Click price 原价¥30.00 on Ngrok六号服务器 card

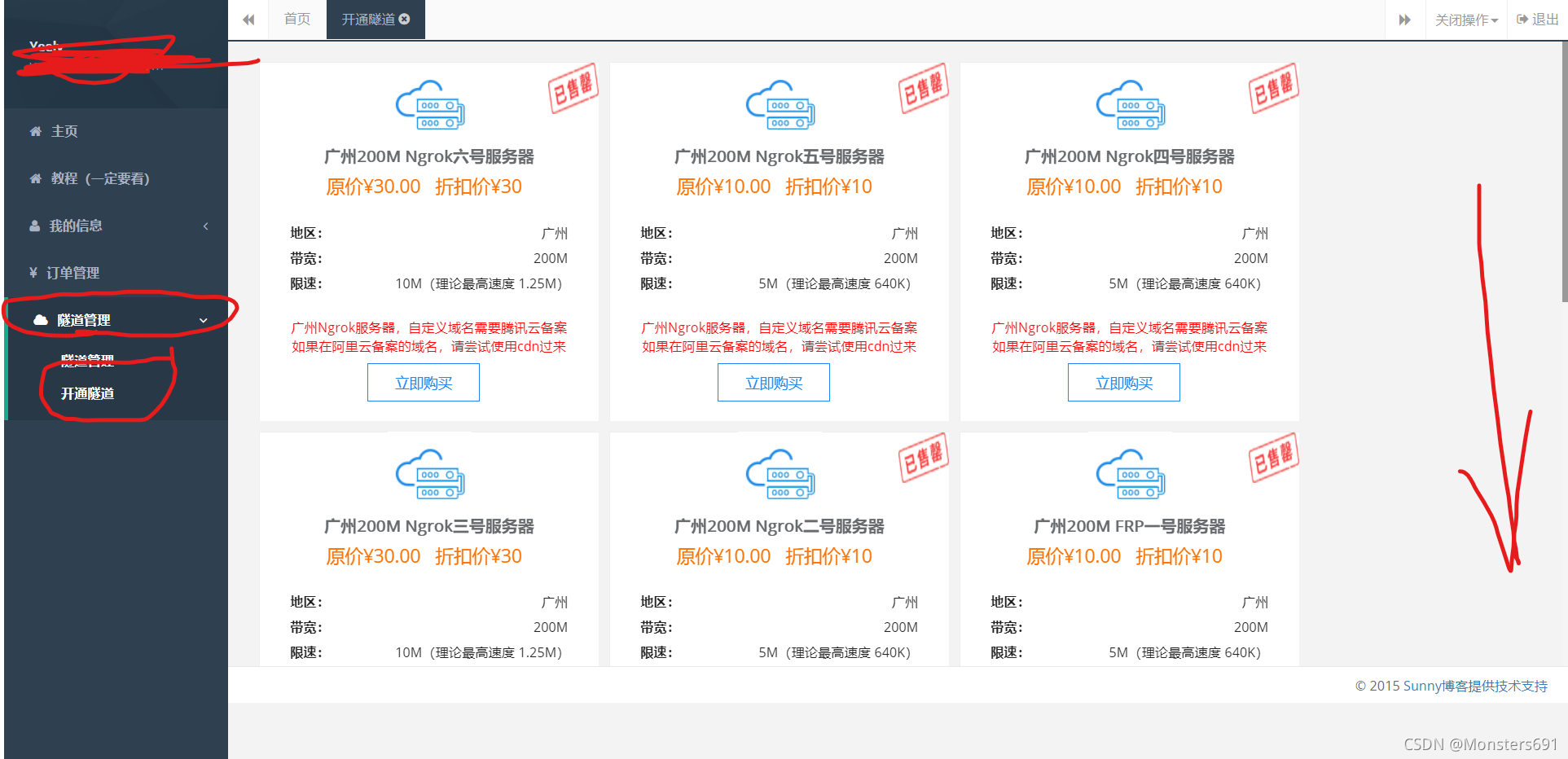pos(373,186)
